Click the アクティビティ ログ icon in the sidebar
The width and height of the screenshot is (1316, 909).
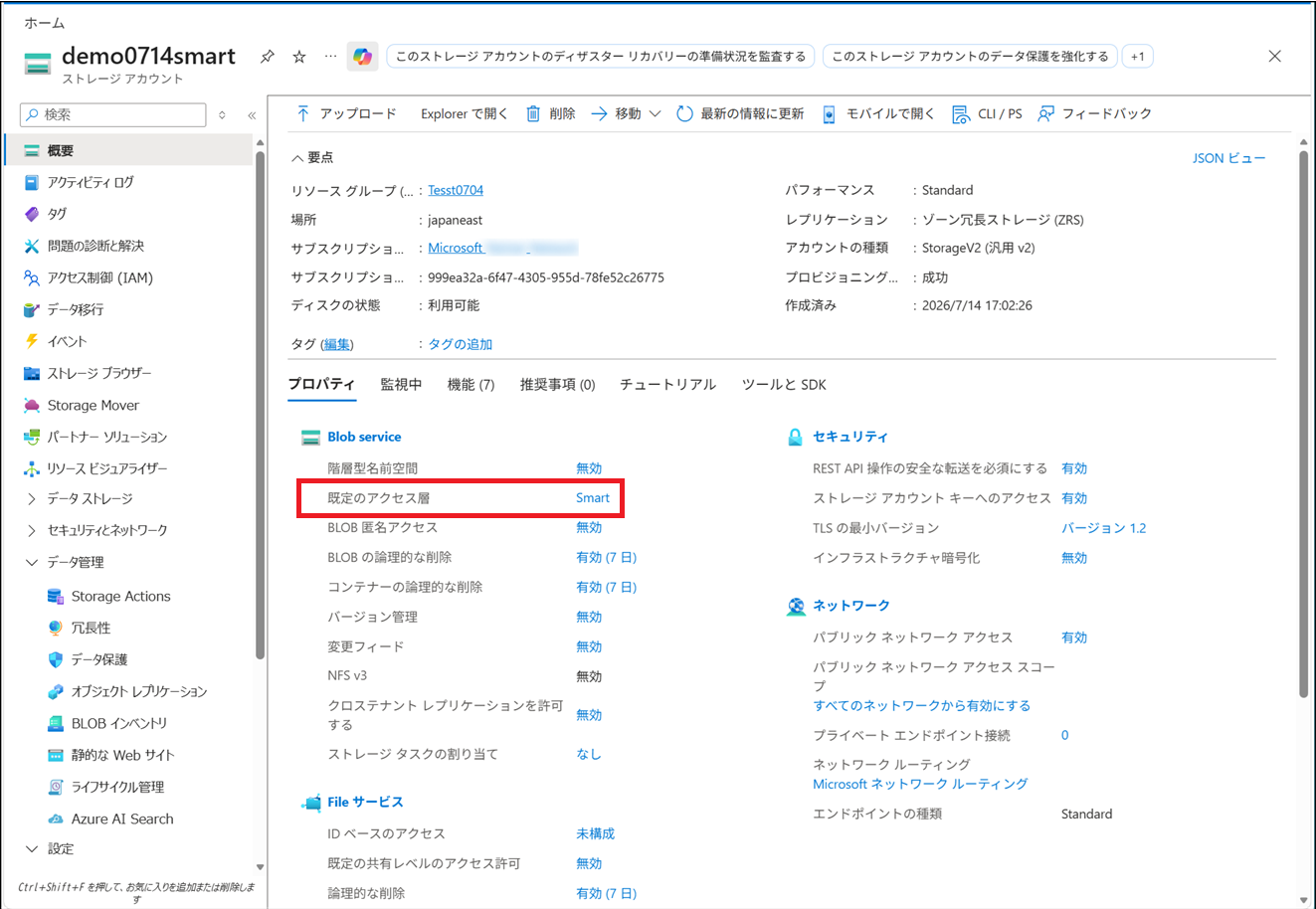pyautogui.click(x=32, y=182)
